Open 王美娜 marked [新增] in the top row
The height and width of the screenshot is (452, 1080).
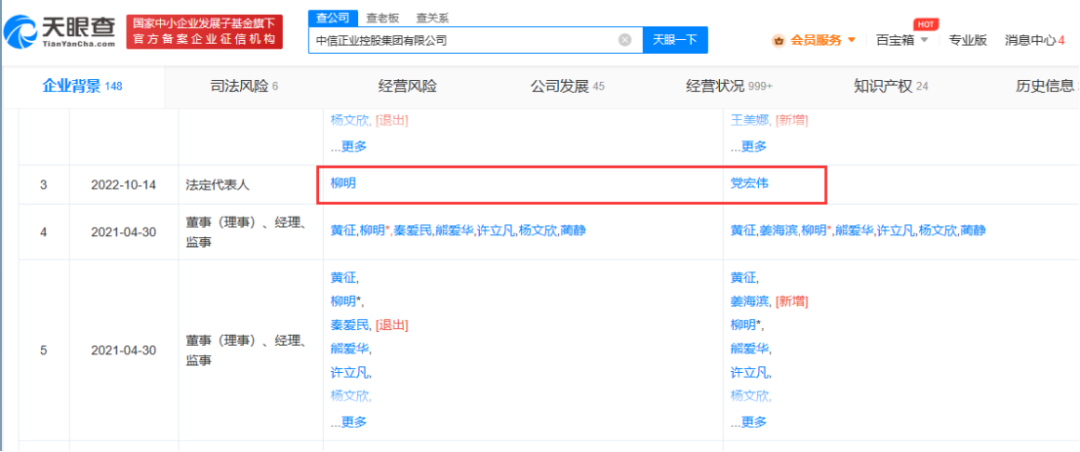pyautogui.click(x=750, y=121)
